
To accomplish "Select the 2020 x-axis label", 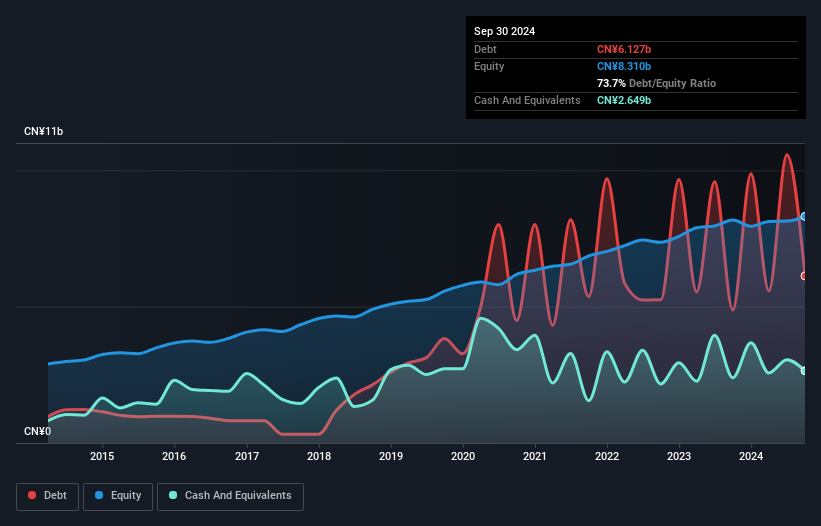I will click(x=463, y=456).
